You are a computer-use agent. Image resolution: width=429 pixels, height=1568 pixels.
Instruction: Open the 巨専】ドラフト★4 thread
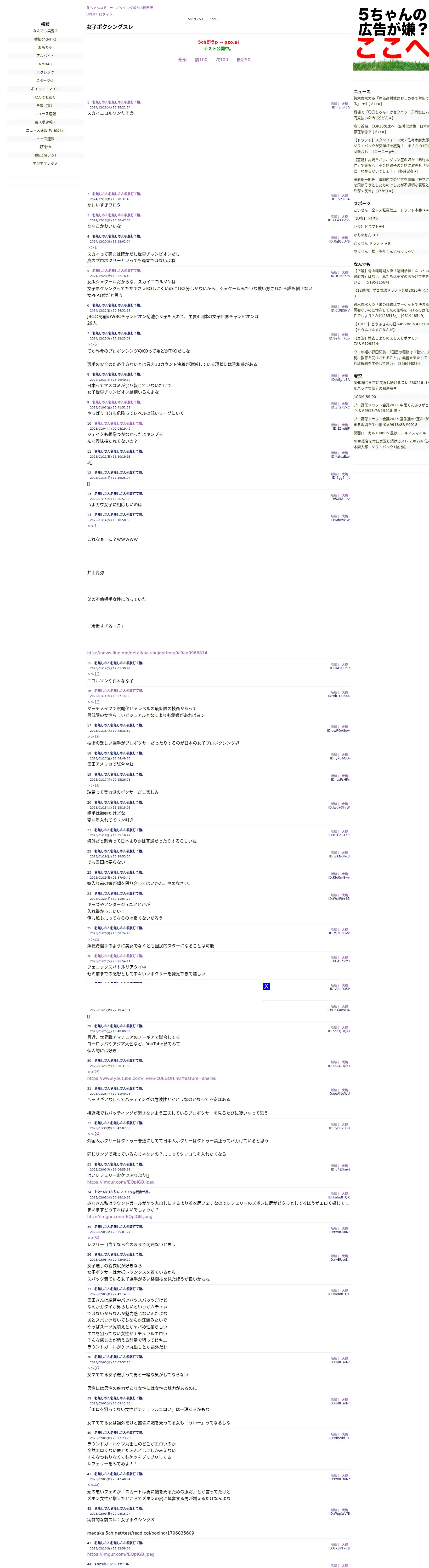point(369,227)
